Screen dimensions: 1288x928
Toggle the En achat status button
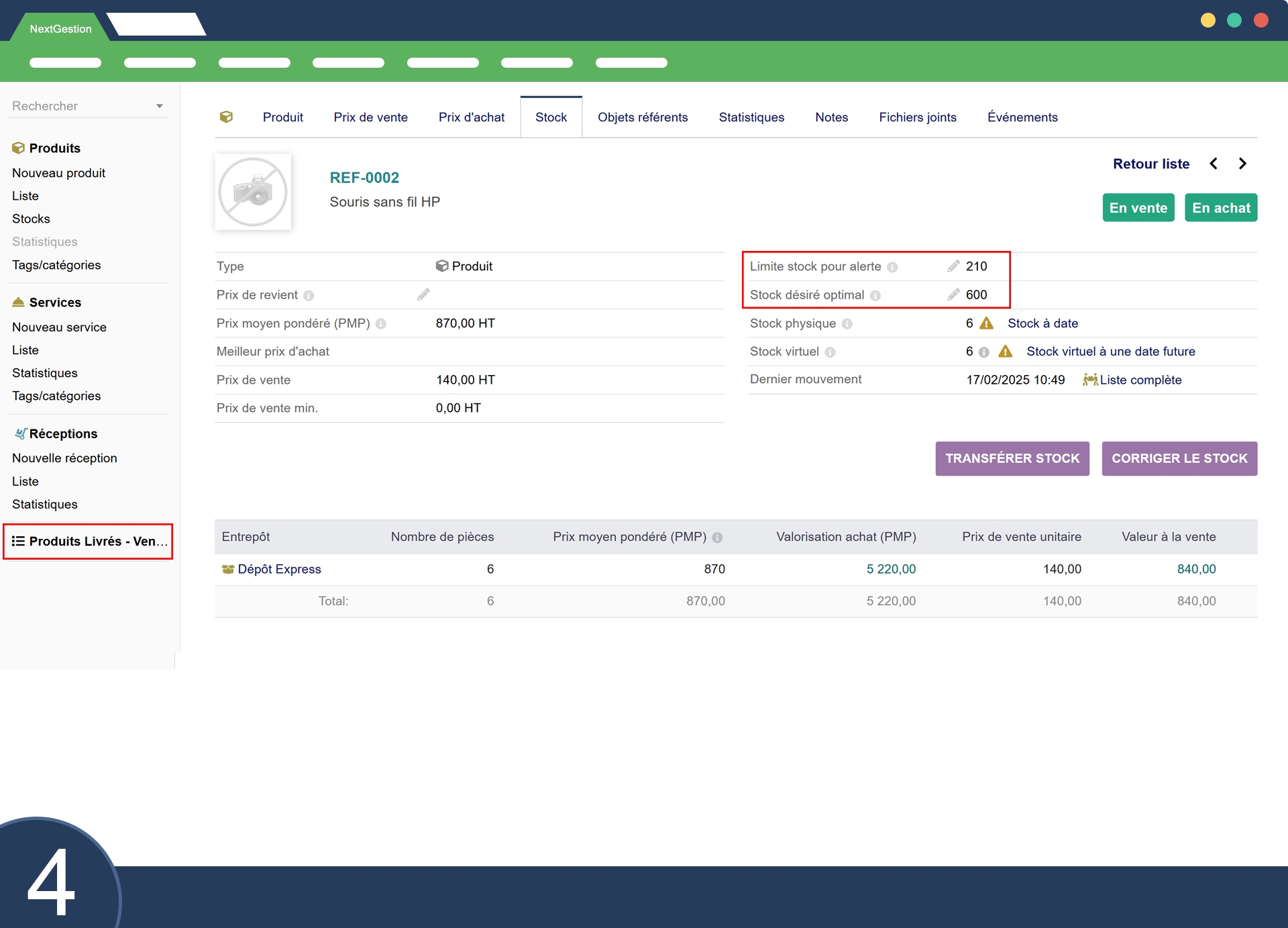coord(1220,208)
